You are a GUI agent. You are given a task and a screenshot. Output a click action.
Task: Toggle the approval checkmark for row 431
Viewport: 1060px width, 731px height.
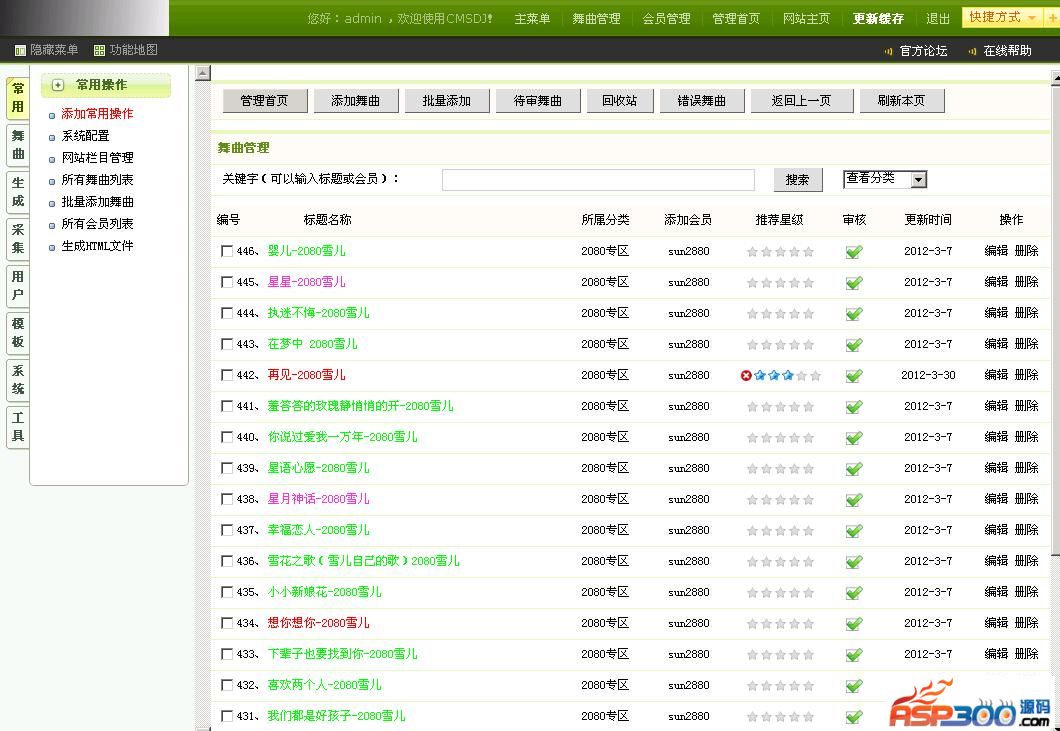tap(854, 717)
